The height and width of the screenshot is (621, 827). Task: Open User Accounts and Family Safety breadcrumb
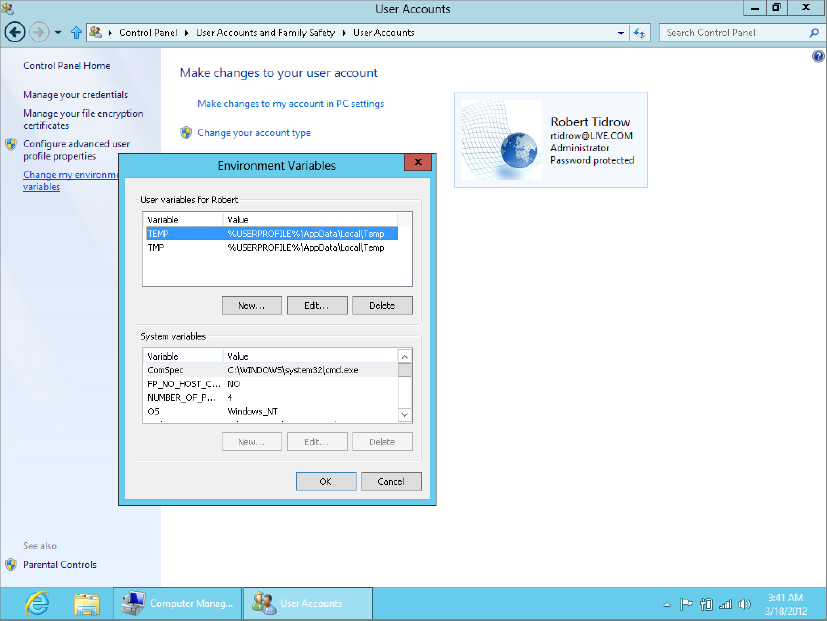pyautogui.click(x=267, y=31)
